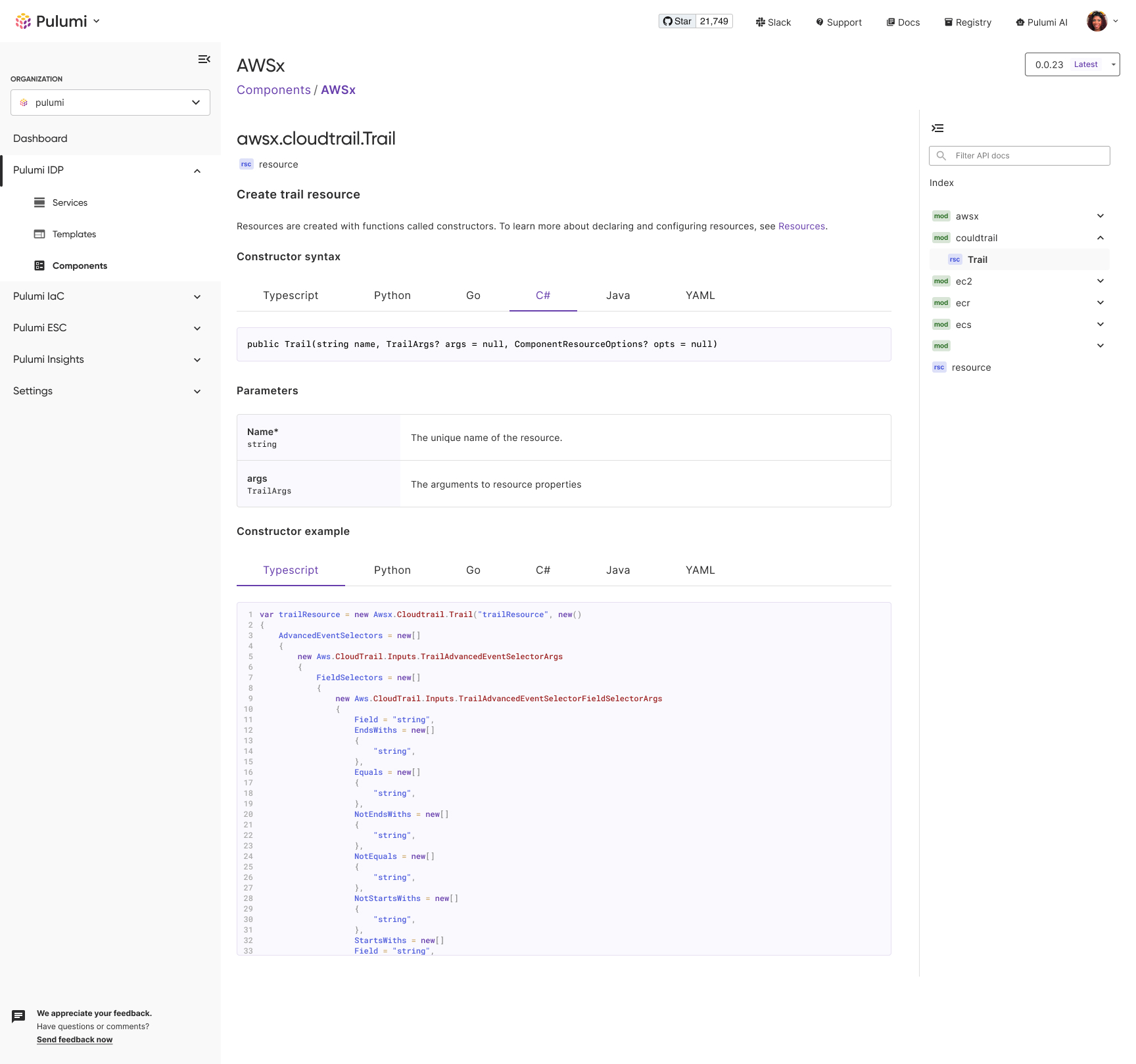Click the Pulumi logo icon
The width and height of the screenshot is (1136, 1064).
click(23, 21)
